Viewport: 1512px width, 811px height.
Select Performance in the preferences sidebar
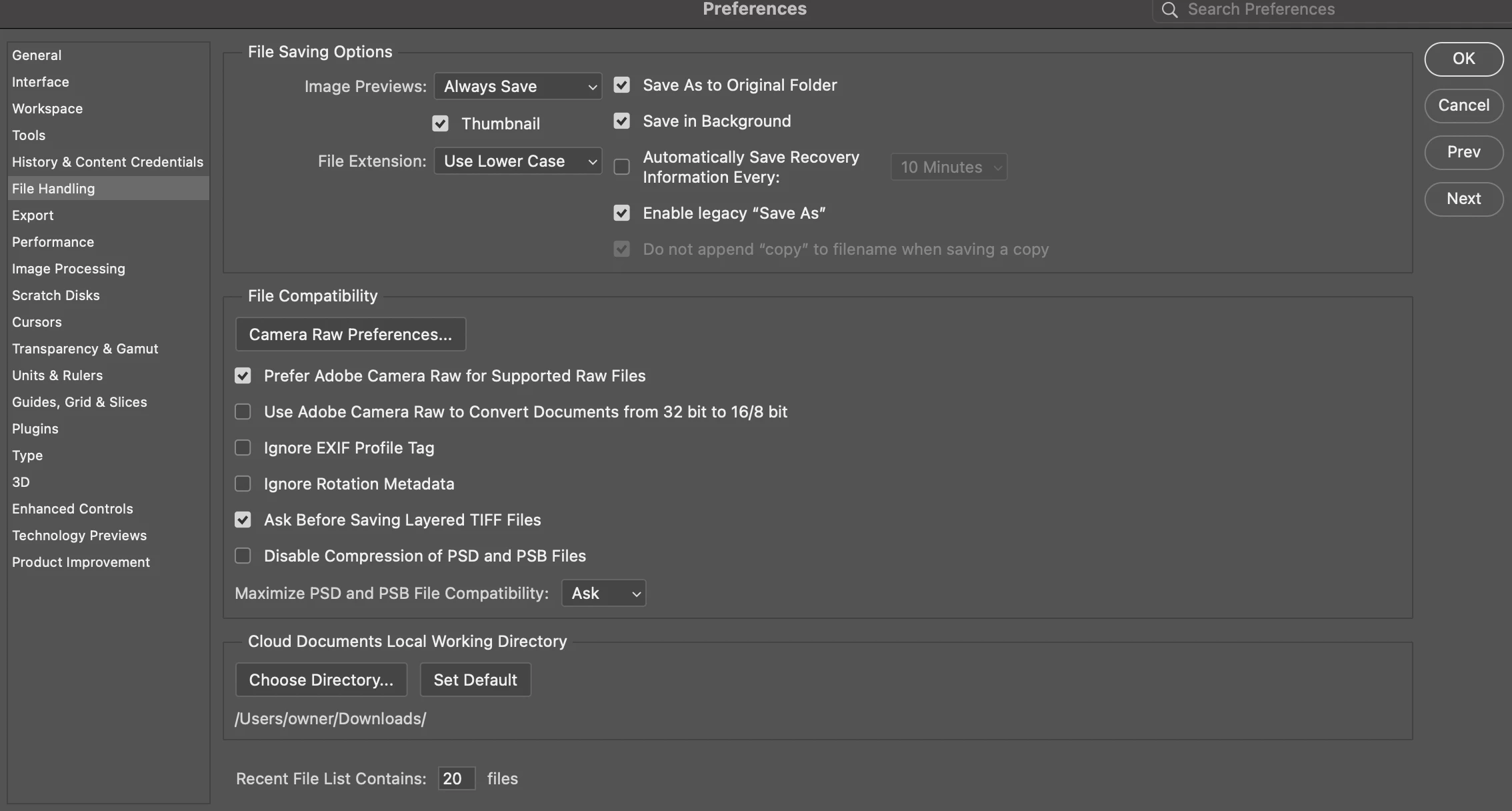[53, 242]
